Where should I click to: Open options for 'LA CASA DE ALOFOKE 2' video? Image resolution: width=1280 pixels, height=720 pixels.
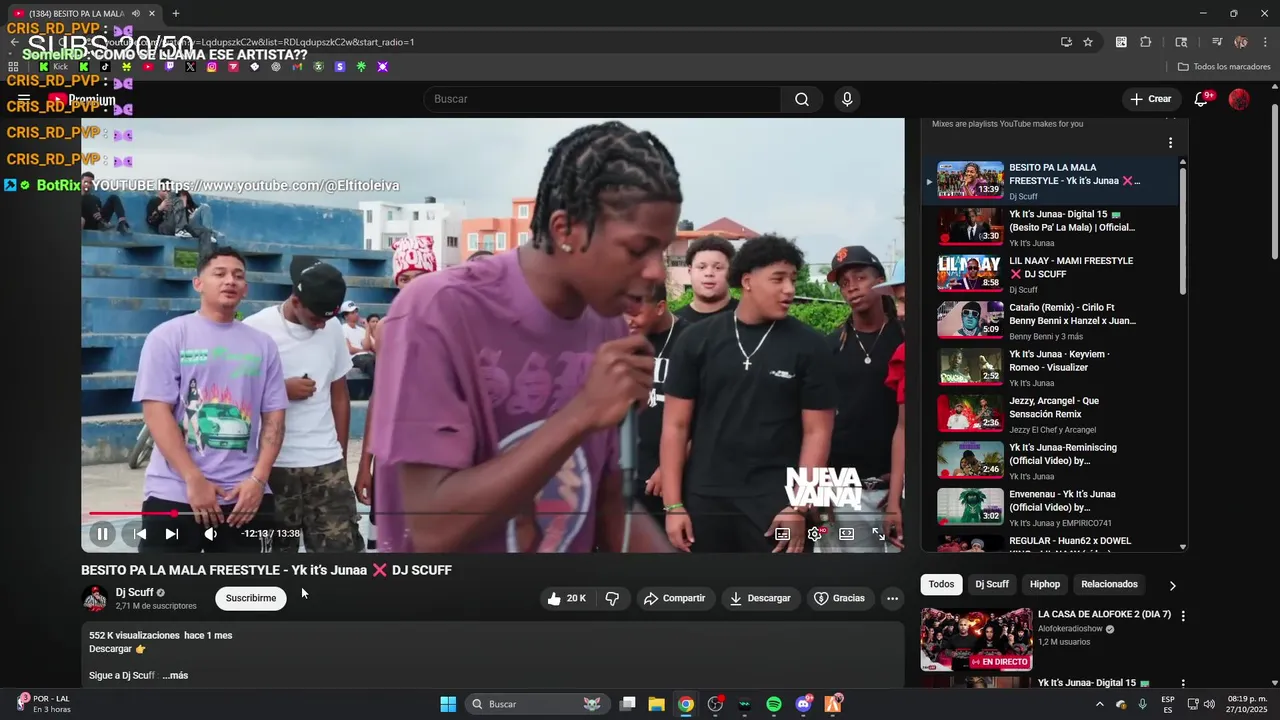(1183, 616)
